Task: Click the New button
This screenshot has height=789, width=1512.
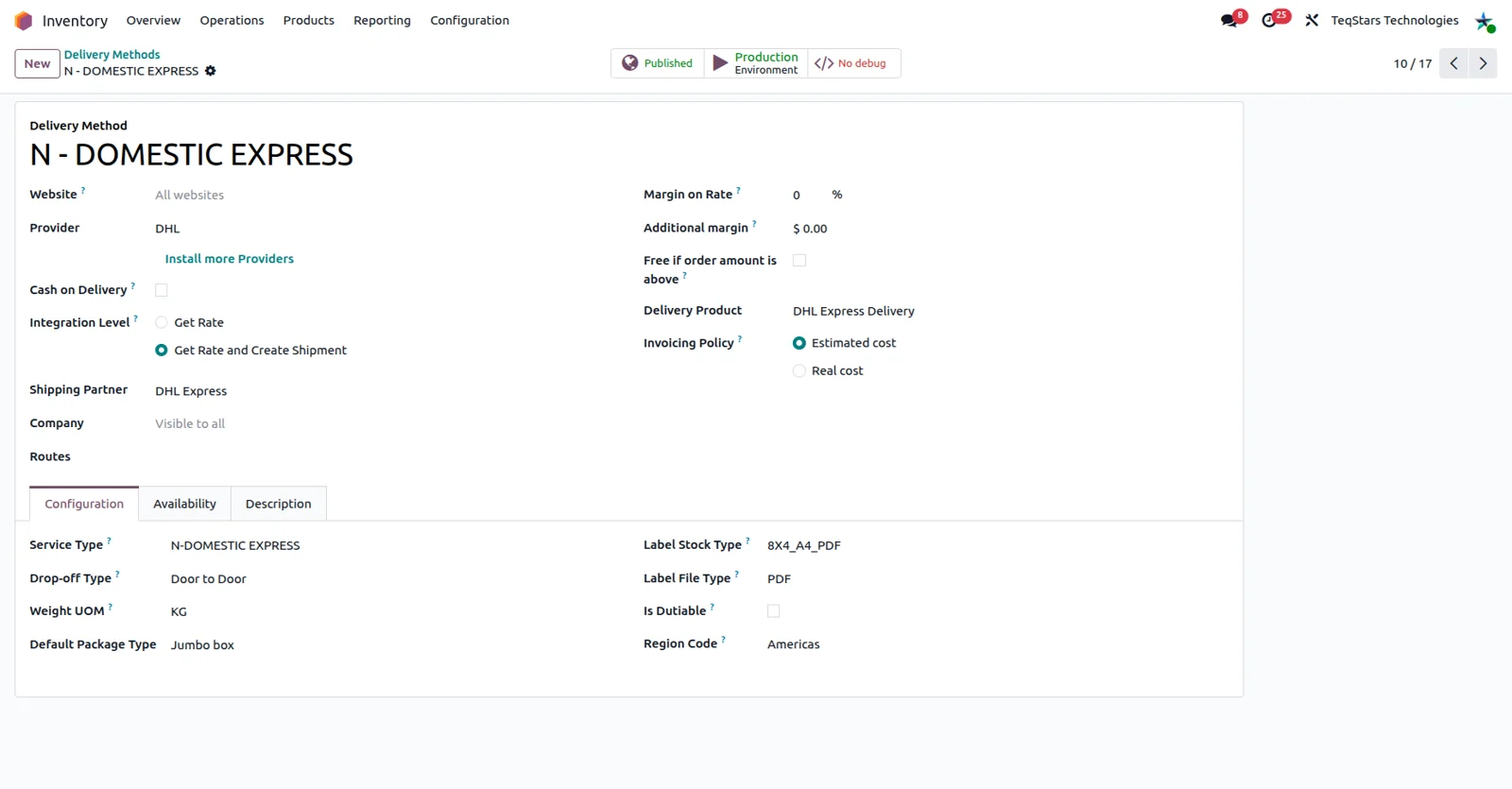Action: [x=38, y=63]
